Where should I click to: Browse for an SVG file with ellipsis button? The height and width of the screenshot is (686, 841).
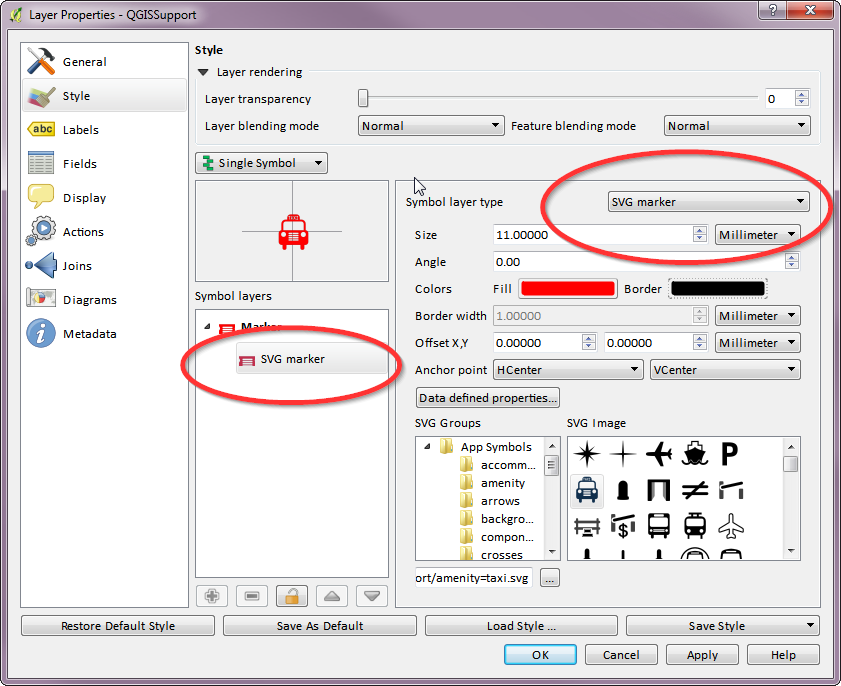pos(550,578)
